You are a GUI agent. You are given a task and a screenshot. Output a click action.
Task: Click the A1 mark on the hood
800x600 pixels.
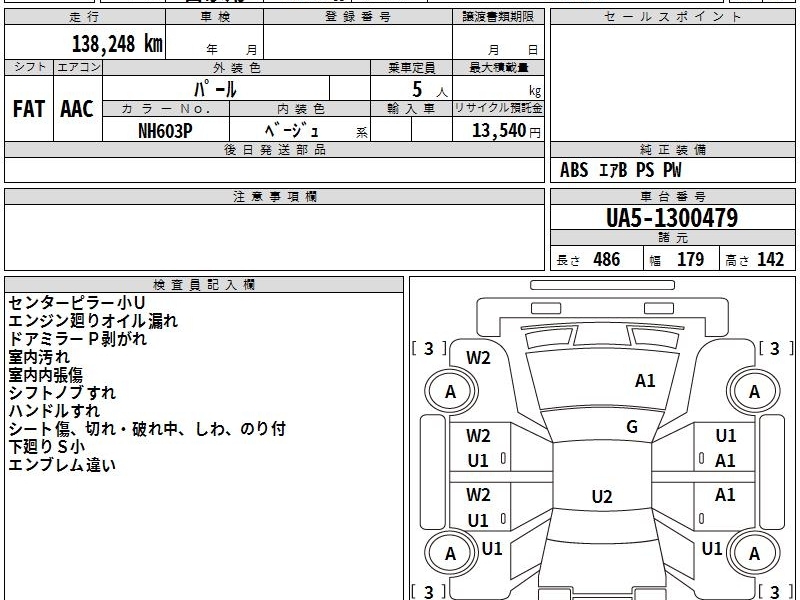tap(645, 381)
